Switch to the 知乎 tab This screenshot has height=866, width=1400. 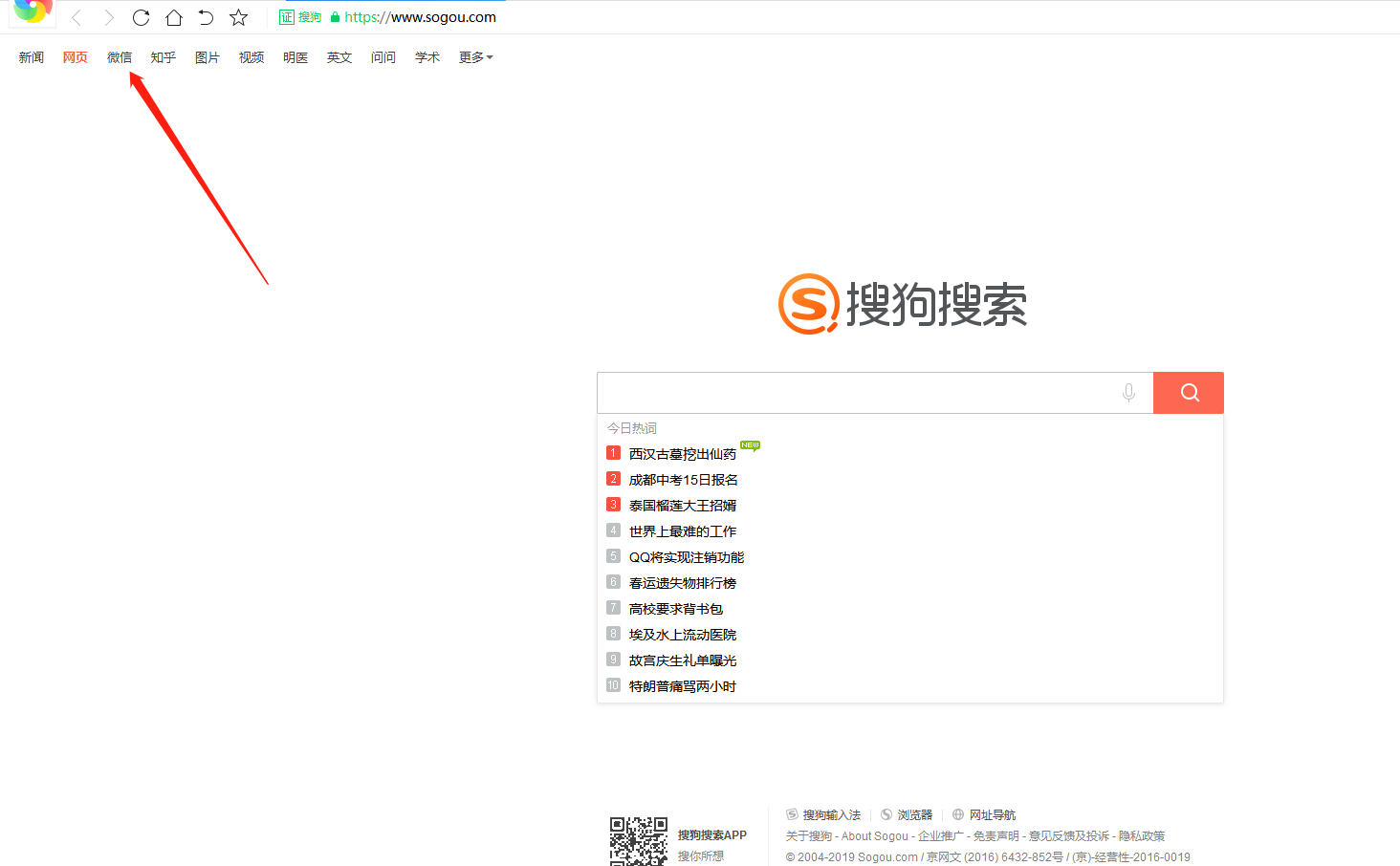(x=164, y=57)
